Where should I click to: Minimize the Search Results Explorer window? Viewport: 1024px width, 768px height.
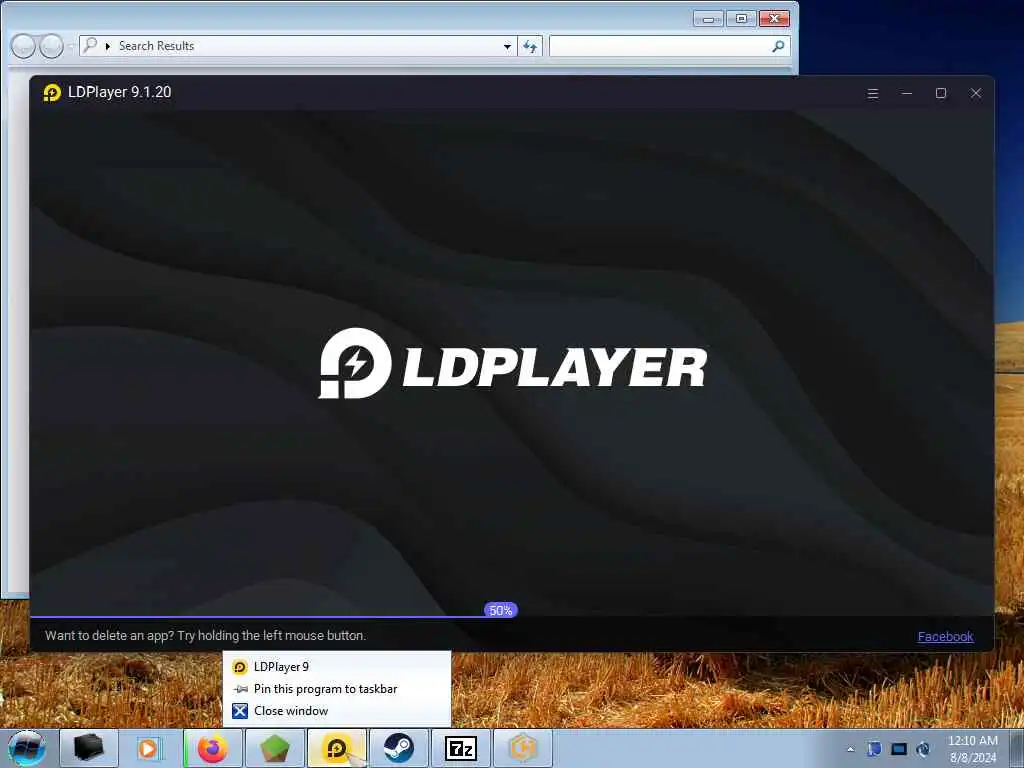pyautogui.click(x=709, y=19)
